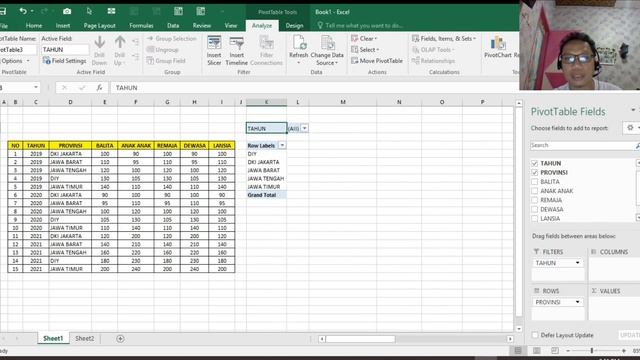This screenshot has height=360, width=640.
Task: Open the Insert ribbon tab
Action: tap(63, 25)
